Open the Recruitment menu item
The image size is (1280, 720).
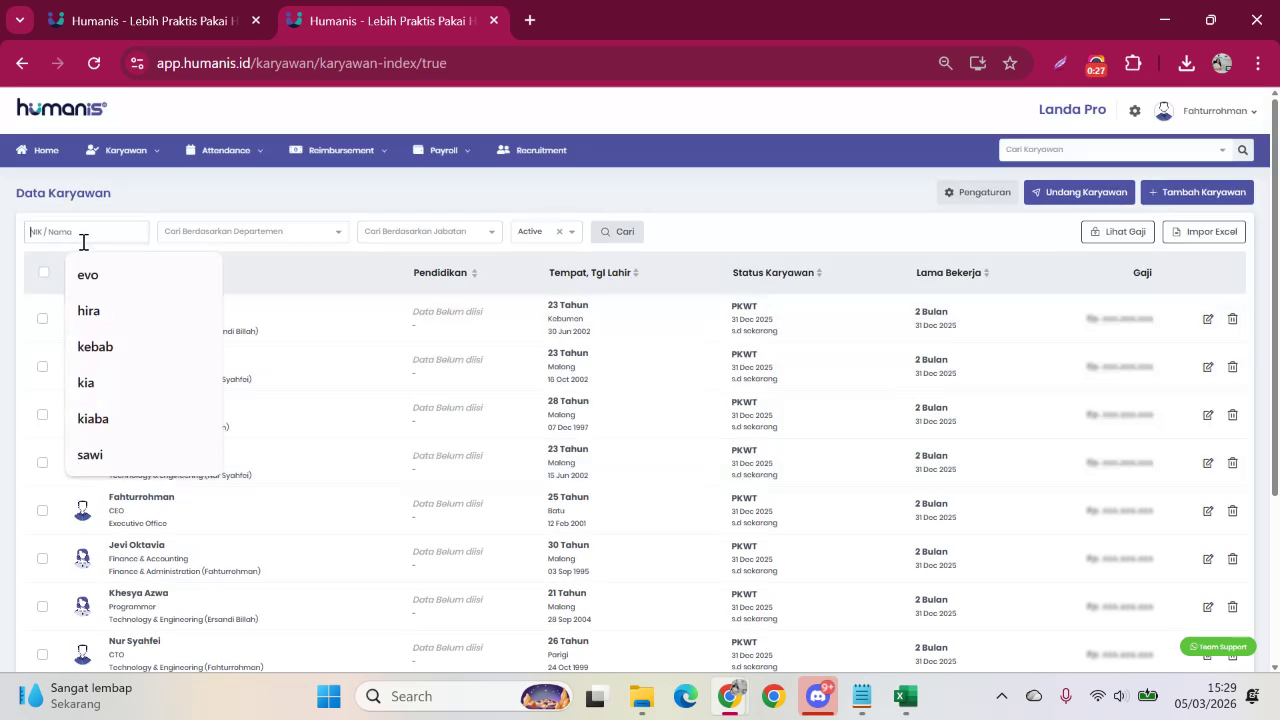532,150
